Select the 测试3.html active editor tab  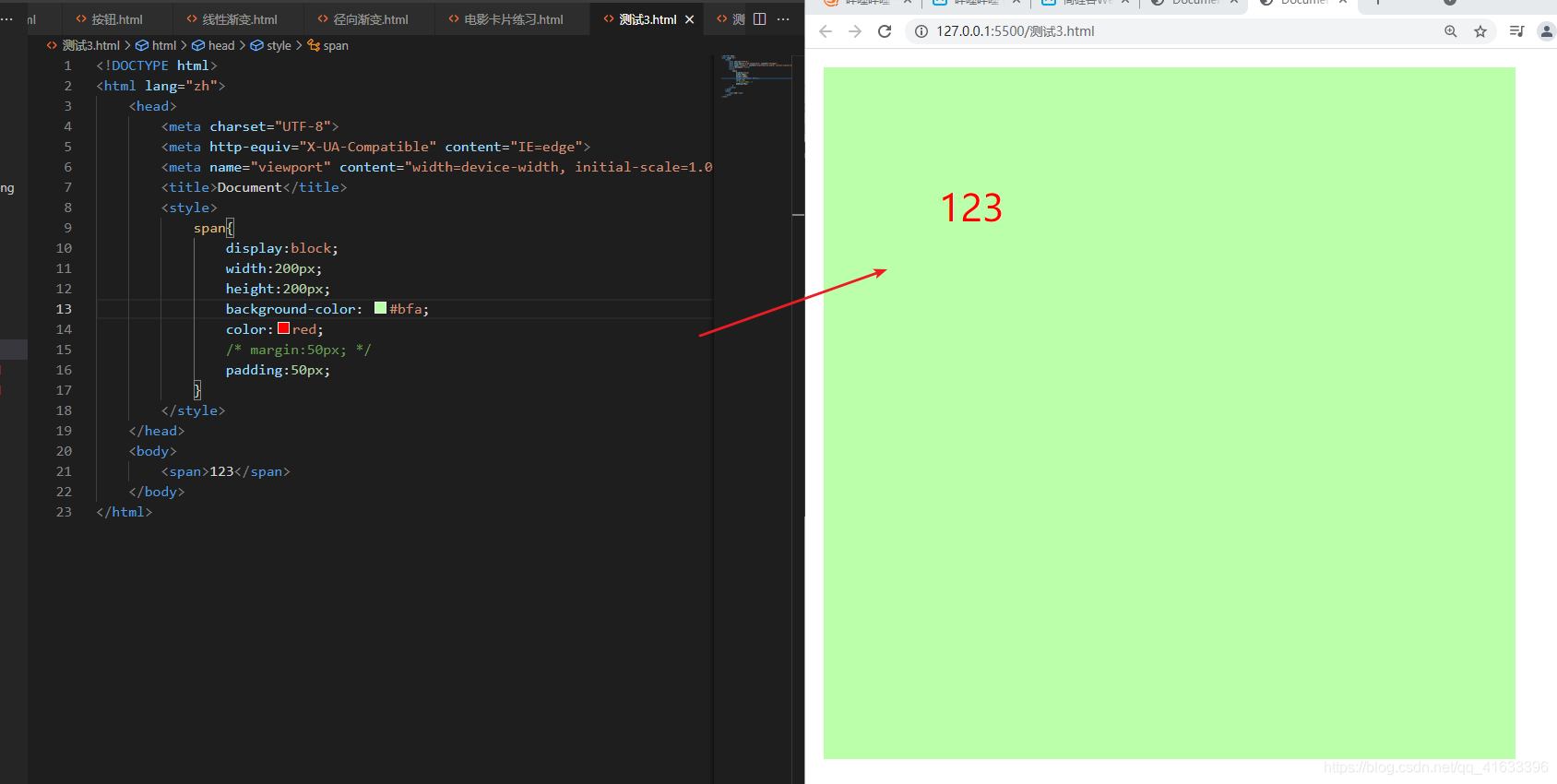[x=648, y=19]
